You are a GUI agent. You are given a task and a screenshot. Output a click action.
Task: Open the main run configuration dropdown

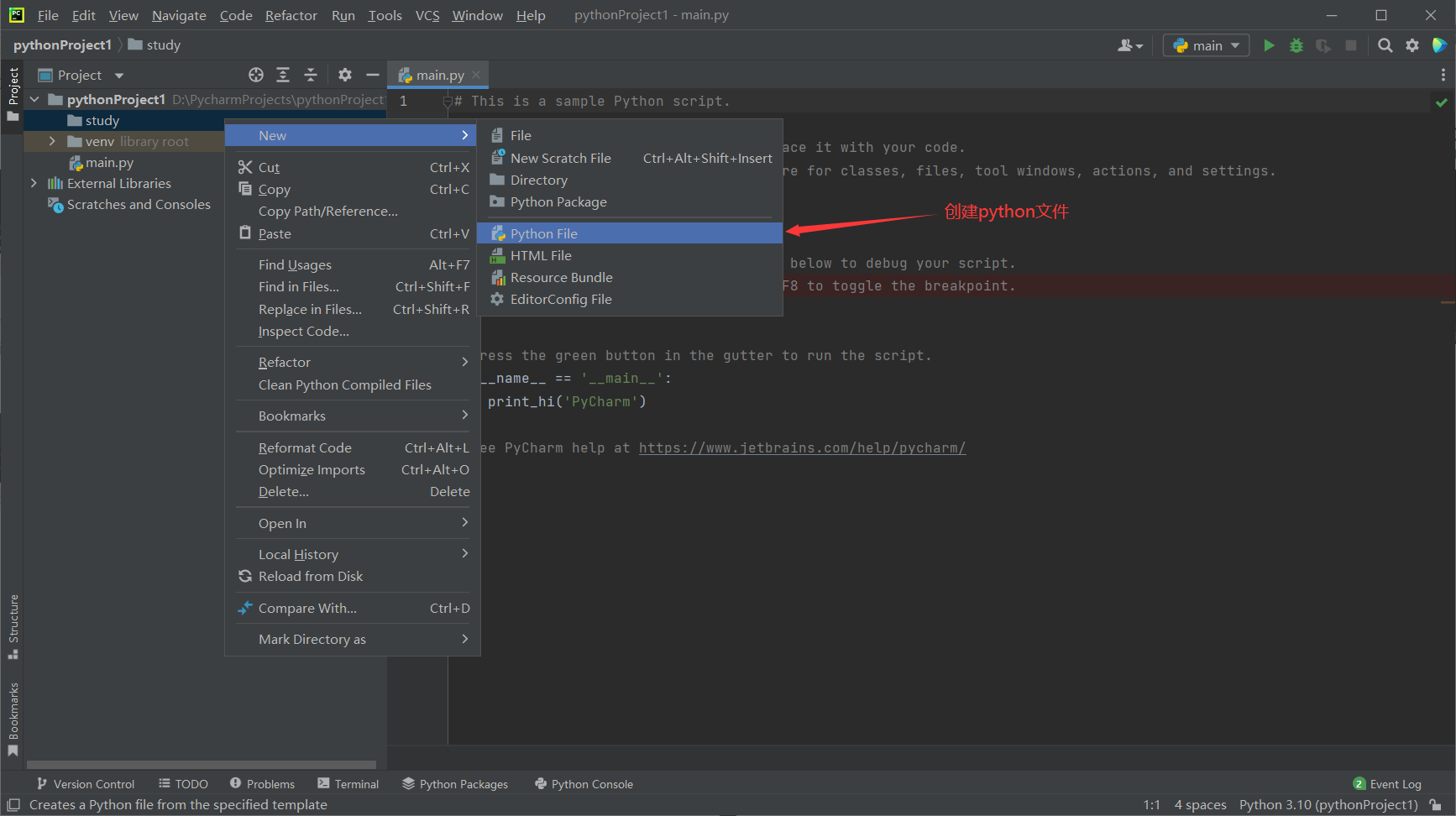click(1206, 45)
